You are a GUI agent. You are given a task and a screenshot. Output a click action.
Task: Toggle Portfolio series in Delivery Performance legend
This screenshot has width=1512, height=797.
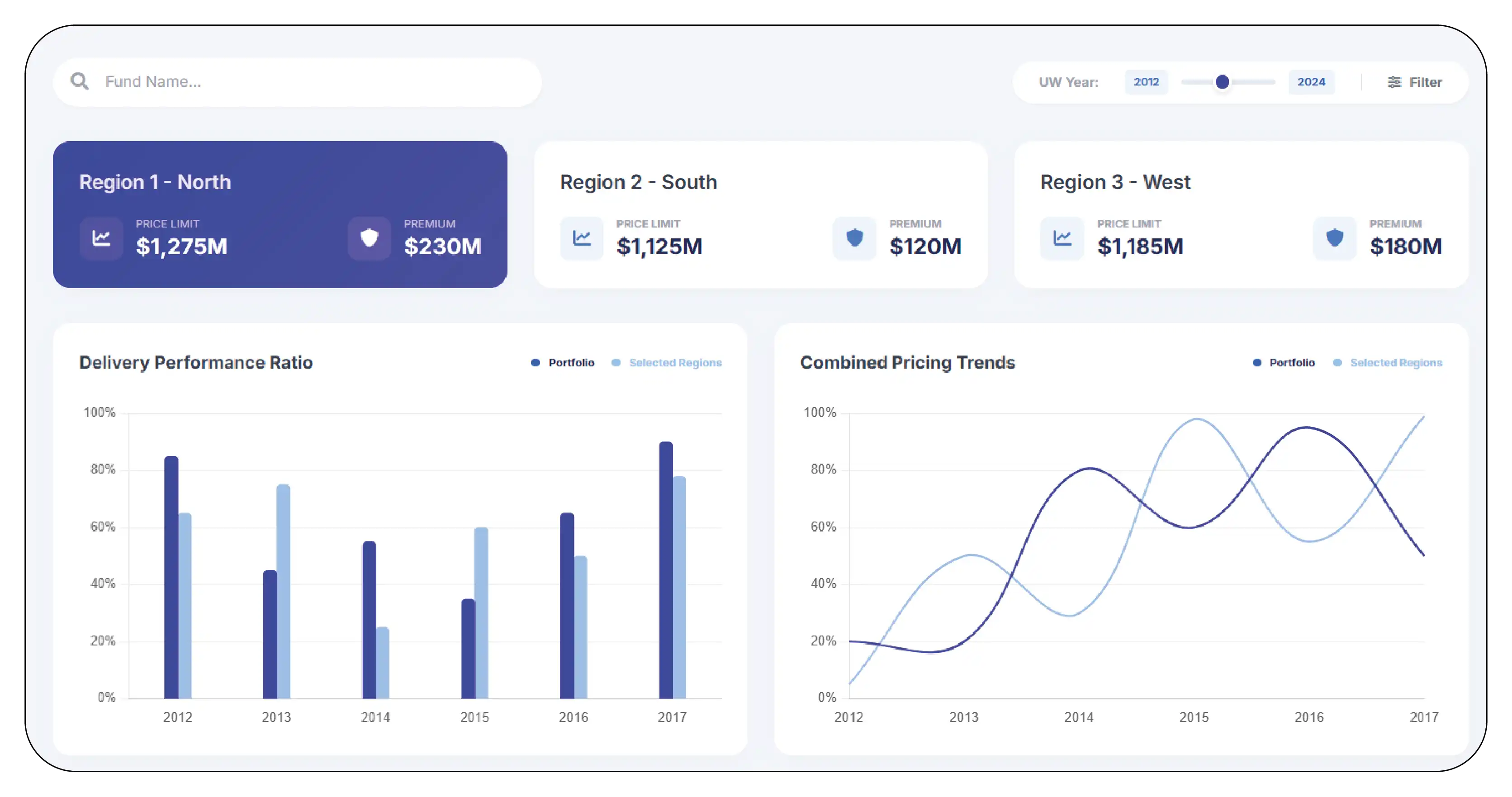[563, 363]
